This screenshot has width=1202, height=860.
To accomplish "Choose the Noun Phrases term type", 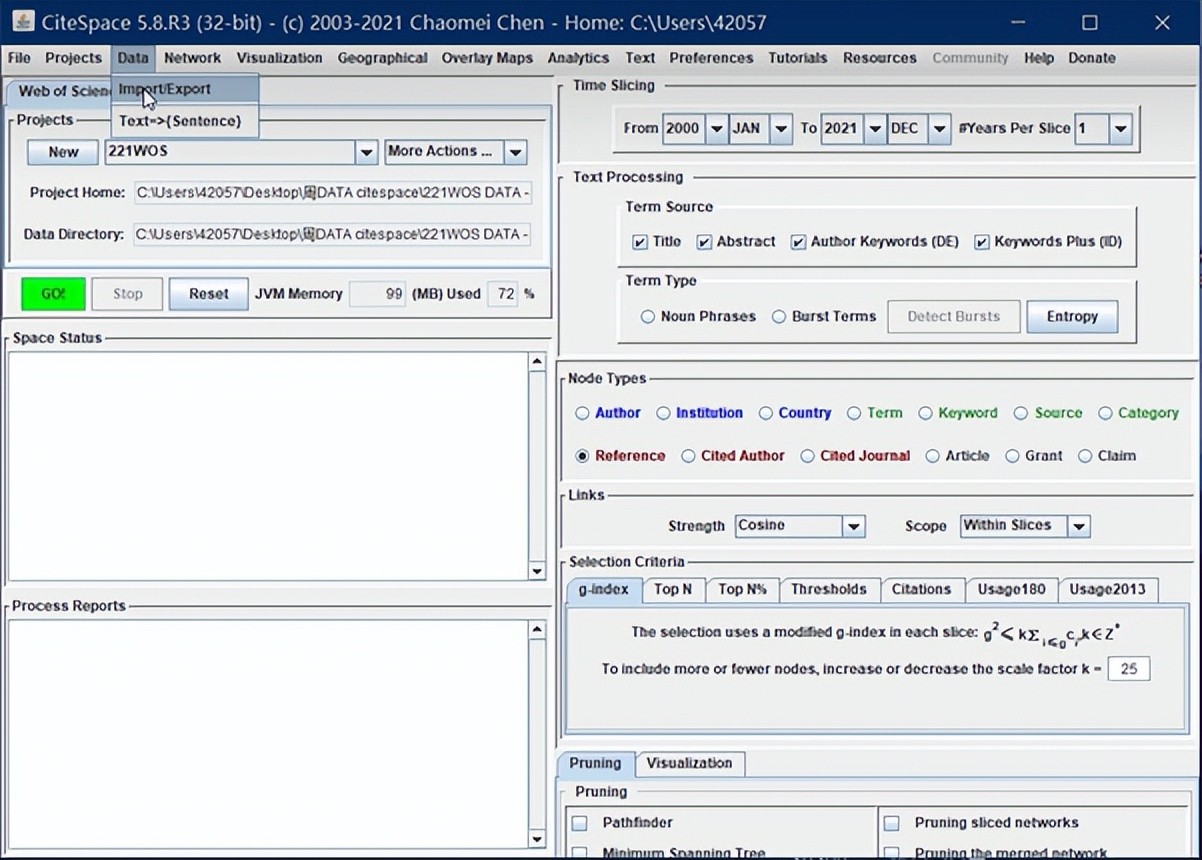I will 648,317.
